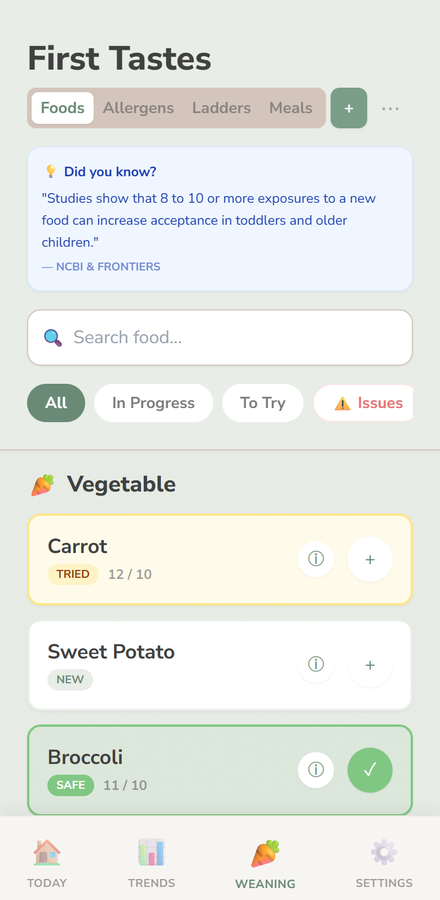Open Settings gear in bottom navigation

pos(384,863)
